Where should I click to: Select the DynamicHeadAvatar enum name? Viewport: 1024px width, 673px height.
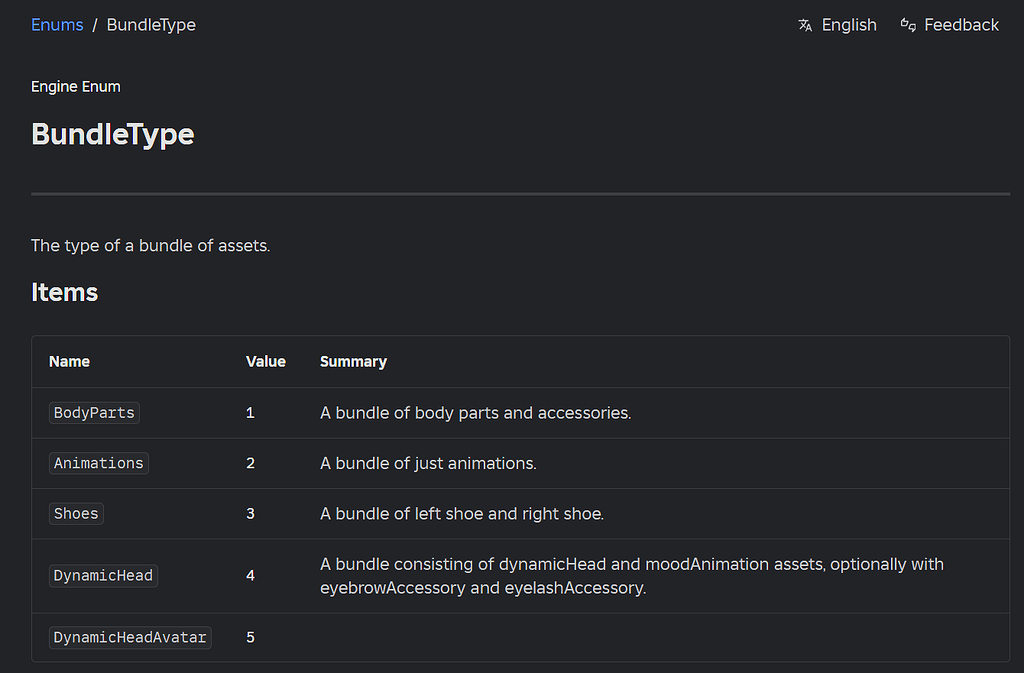click(130, 637)
